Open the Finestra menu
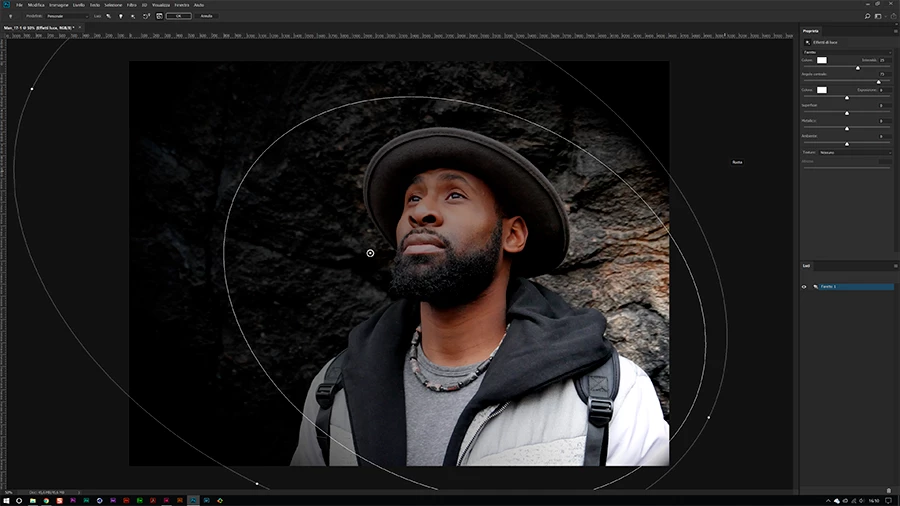Image resolution: width=900 pixels, height=506 pixels. coord(181,5)
